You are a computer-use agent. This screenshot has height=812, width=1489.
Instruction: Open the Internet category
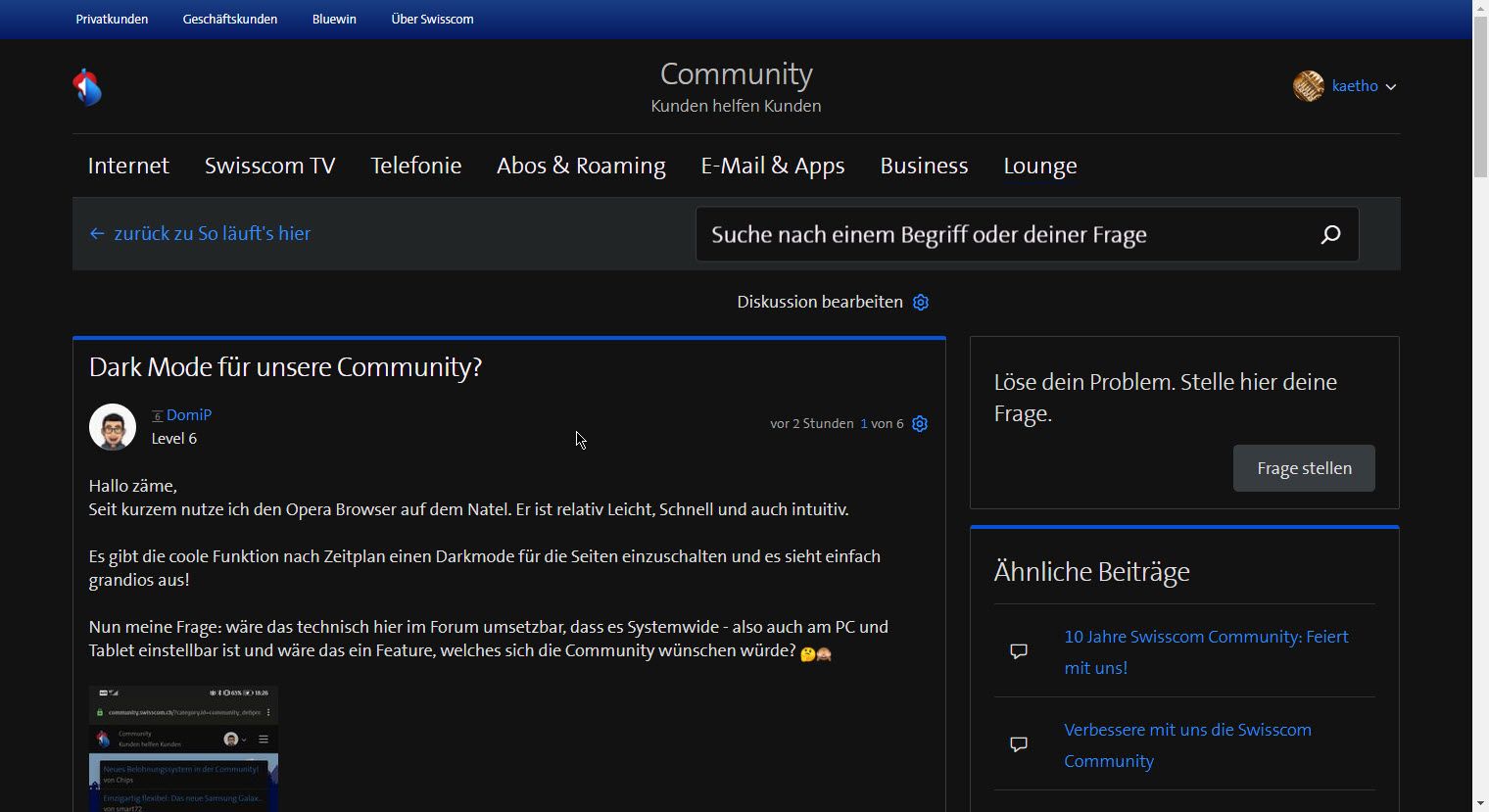tap(128, 166)
